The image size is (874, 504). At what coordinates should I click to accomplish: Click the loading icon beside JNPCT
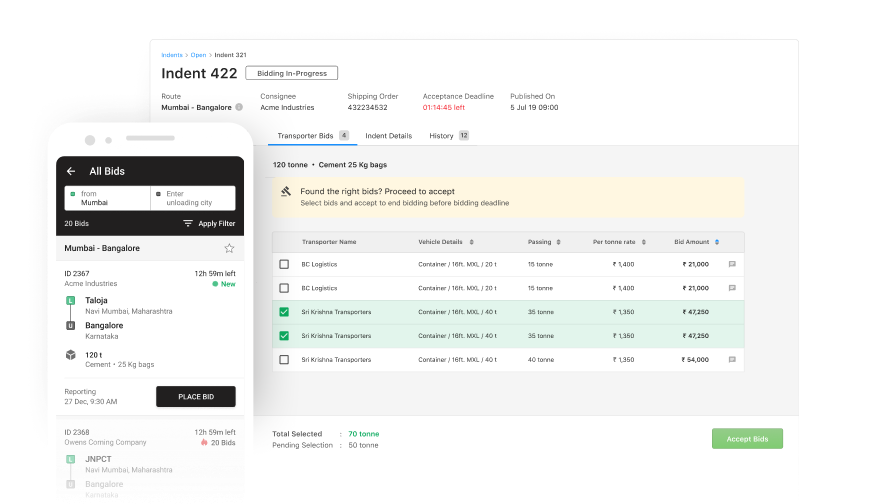[71, 459]
